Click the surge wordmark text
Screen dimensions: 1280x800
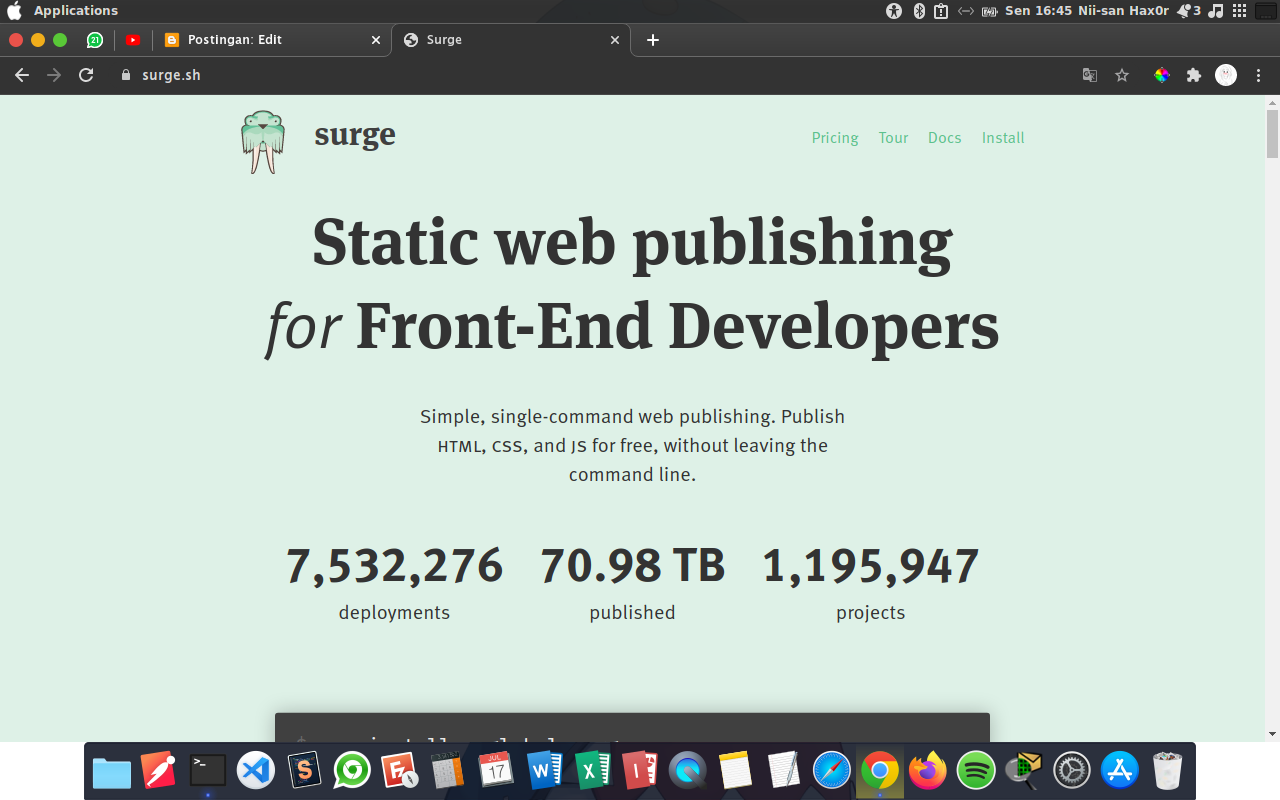tap(355, 135)
